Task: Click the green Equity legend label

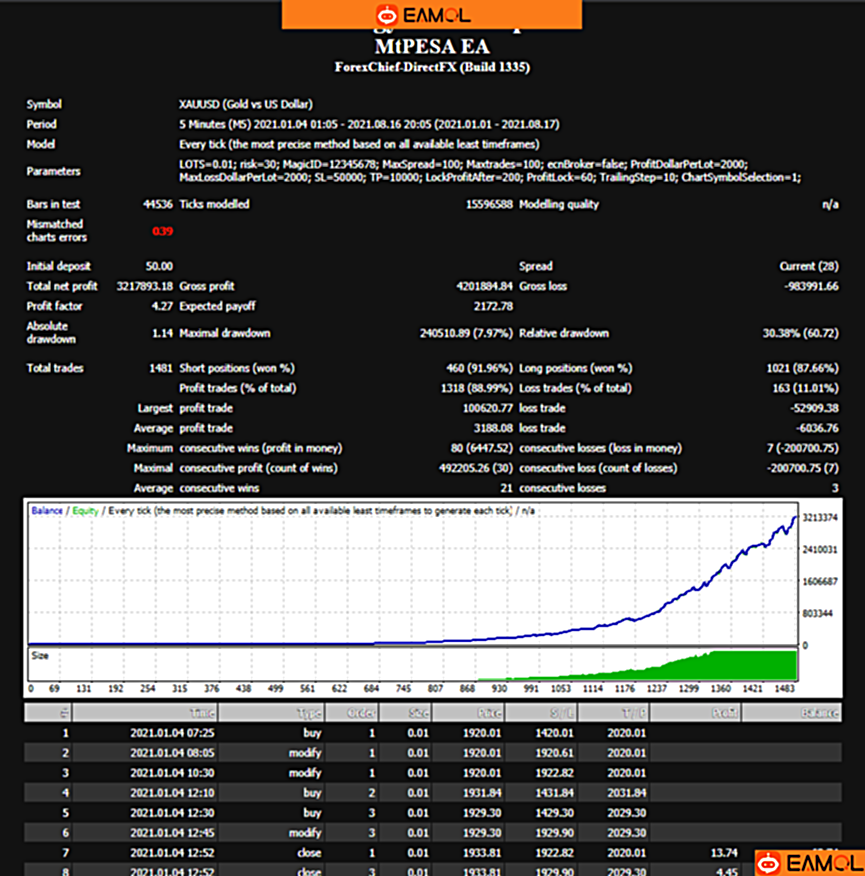Action: click(x=85, y=511)
